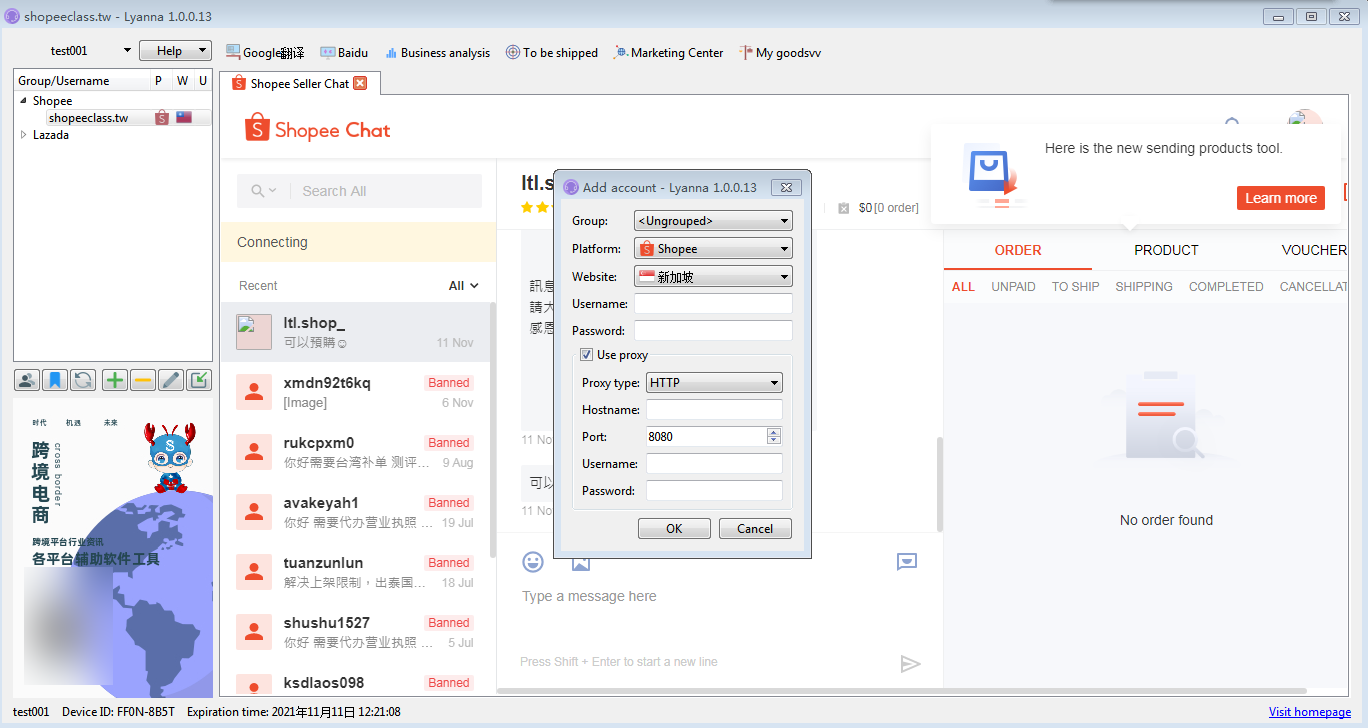Screen dimensions: 1368x728
Task: Select the TO SHIP order filter
Action: pos(1075,287)
